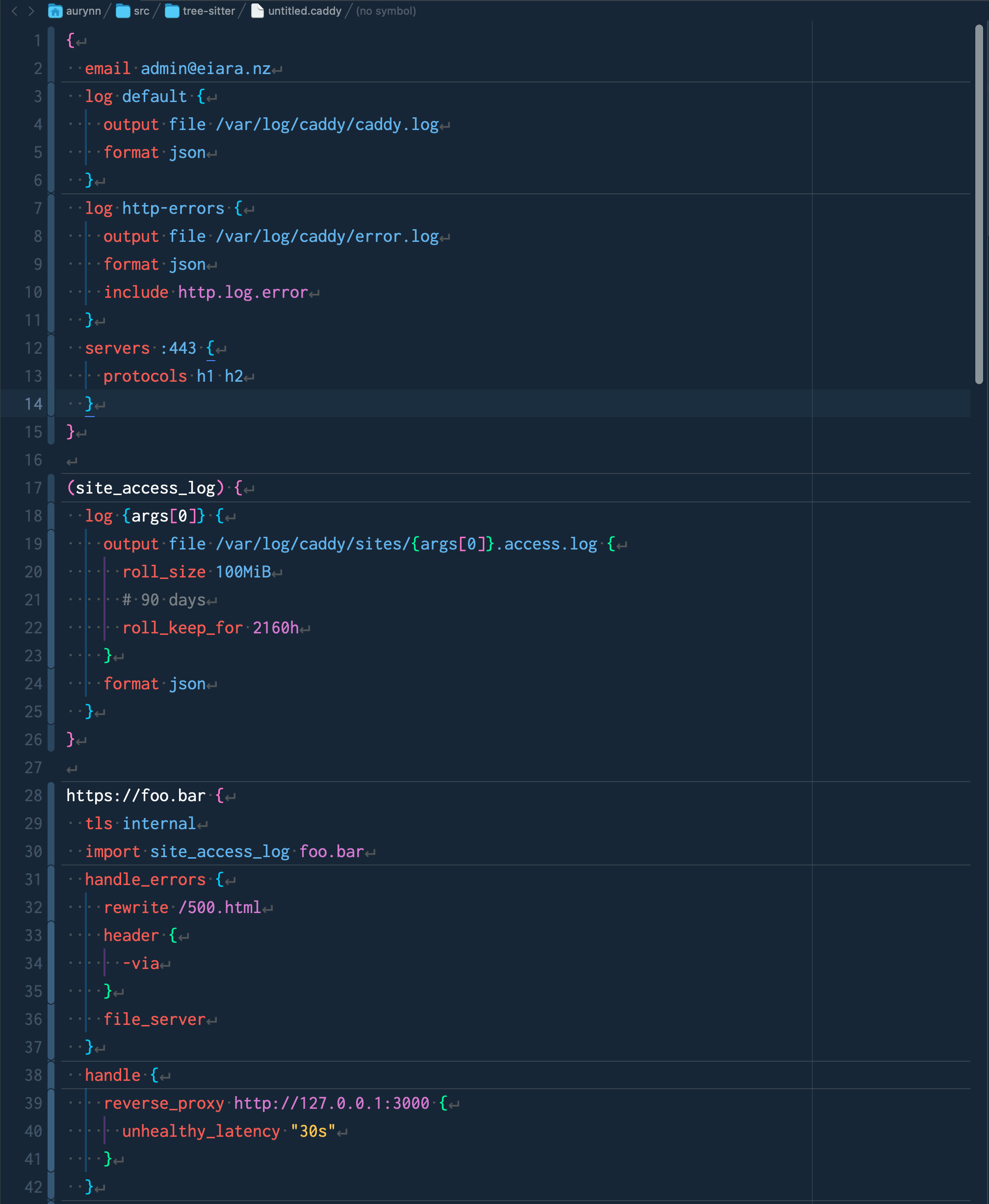Click handle directive on line 38
This screenshot has height=1204, width=989.
coord(112,1074)
